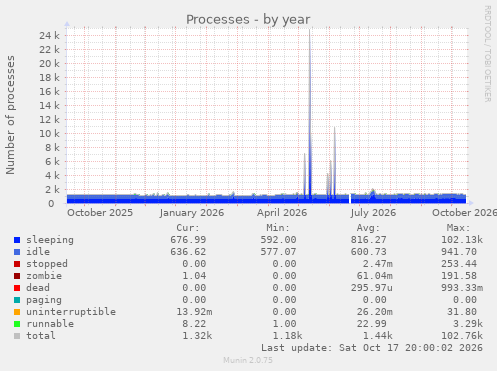This screenshot has width=497, height=371.
Task: Click the zombie legend color swatch
Action: (17, 276)
